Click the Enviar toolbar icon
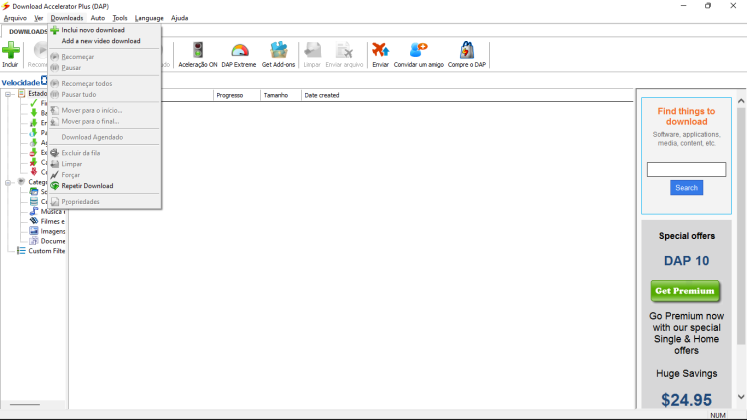 380,52
